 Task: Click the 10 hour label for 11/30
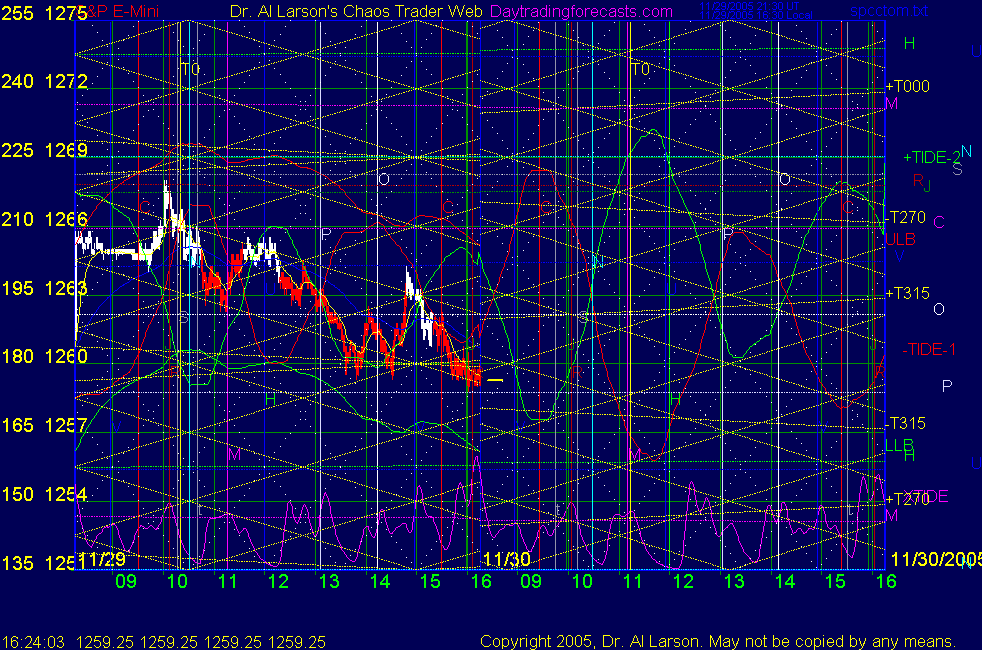click(582, 582)
